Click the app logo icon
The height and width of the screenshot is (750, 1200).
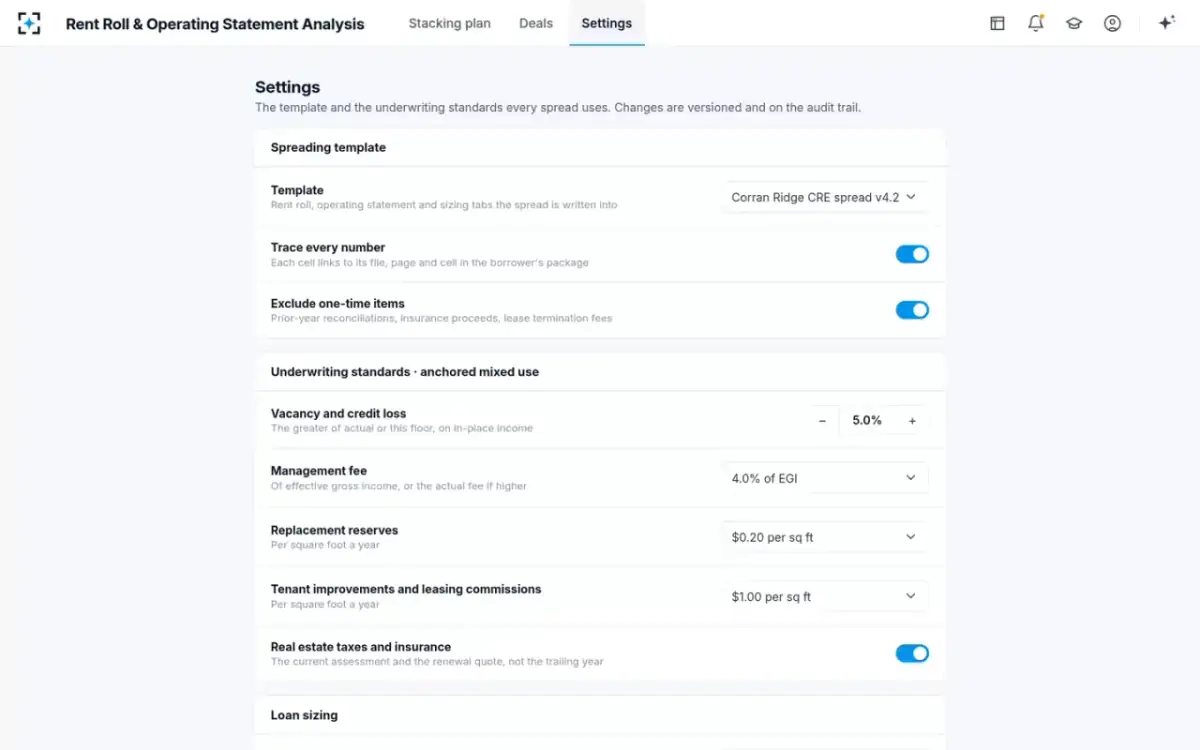pyautogui.click(x=29, y=23)
